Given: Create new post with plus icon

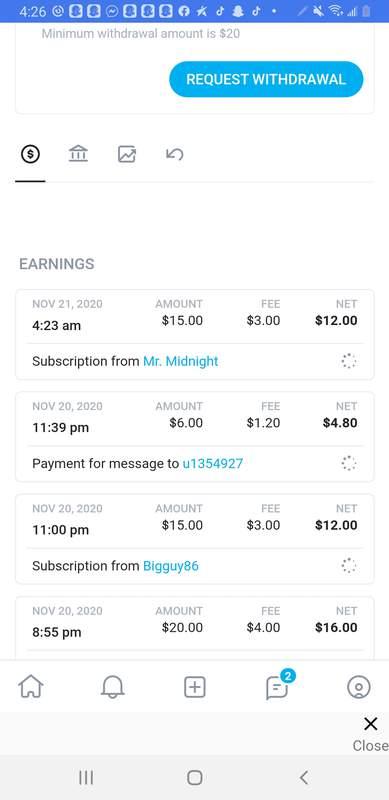Looking at the screenshot, I should [x=194, y=687].
